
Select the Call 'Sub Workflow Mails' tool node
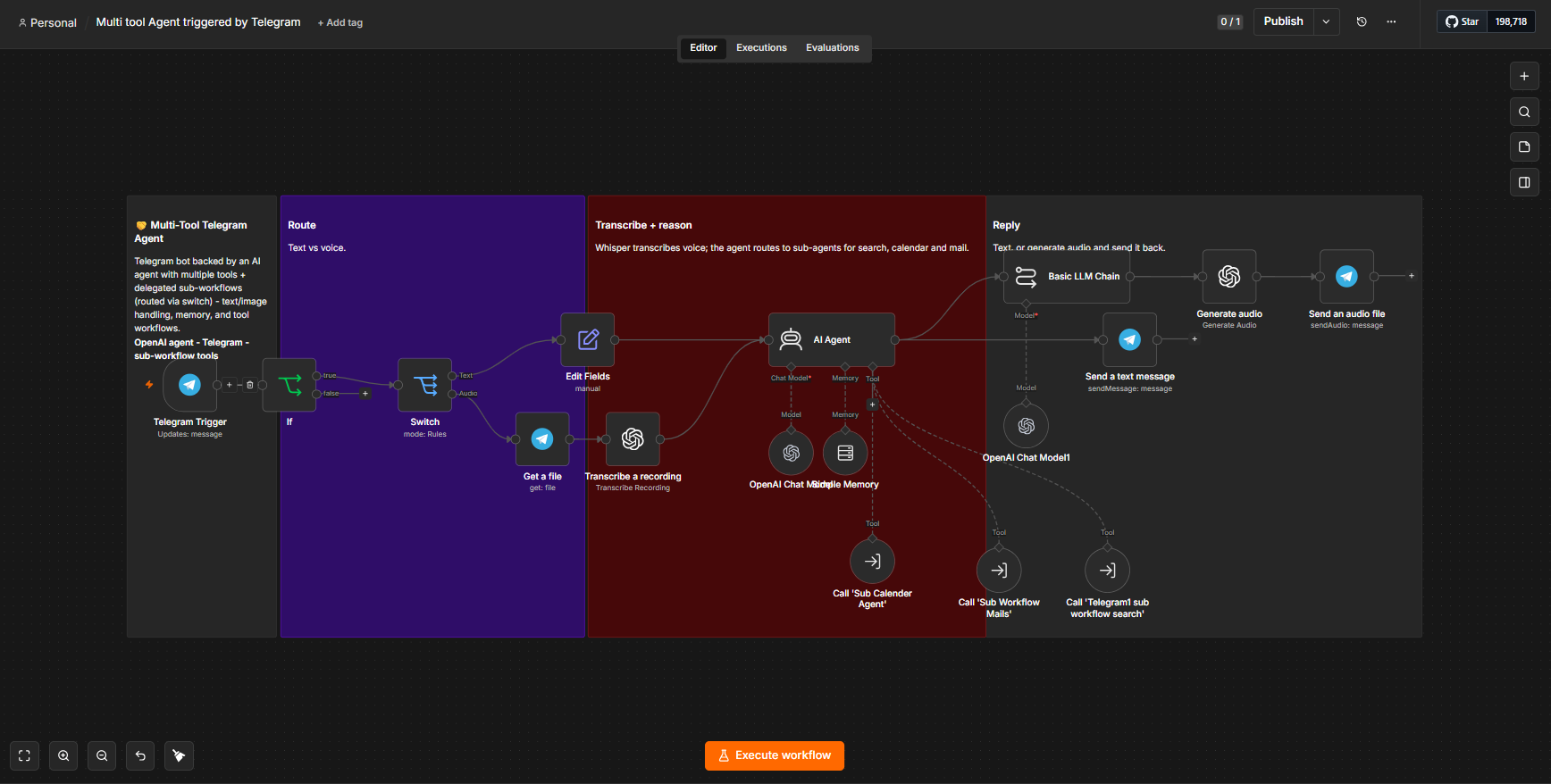coord(999,571)
